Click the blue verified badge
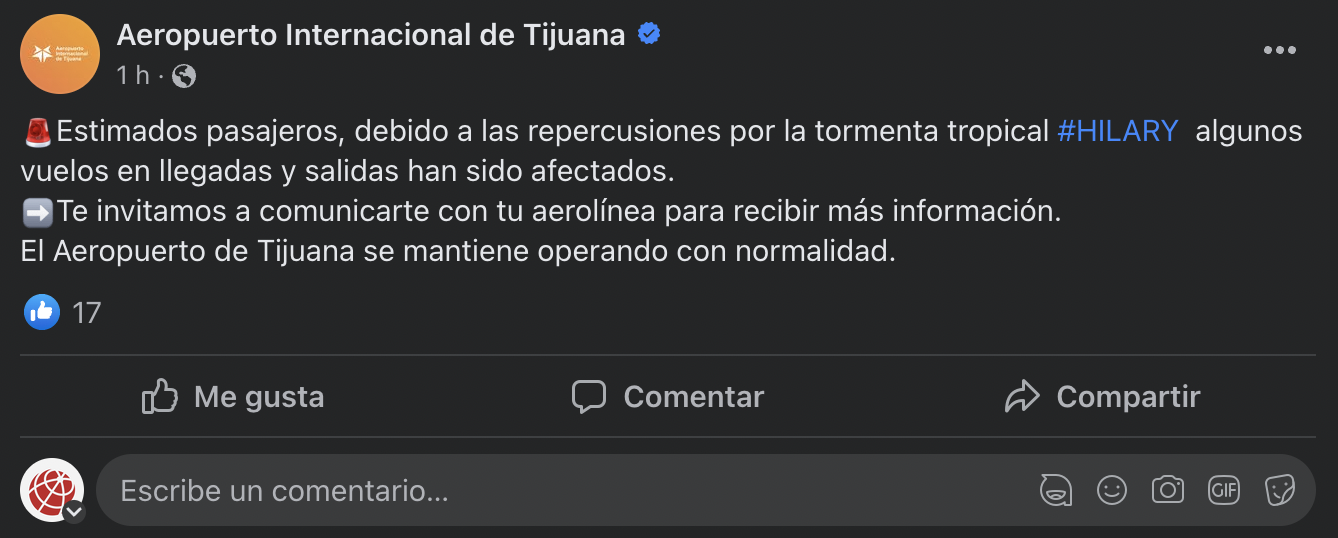 coord(649,35)
